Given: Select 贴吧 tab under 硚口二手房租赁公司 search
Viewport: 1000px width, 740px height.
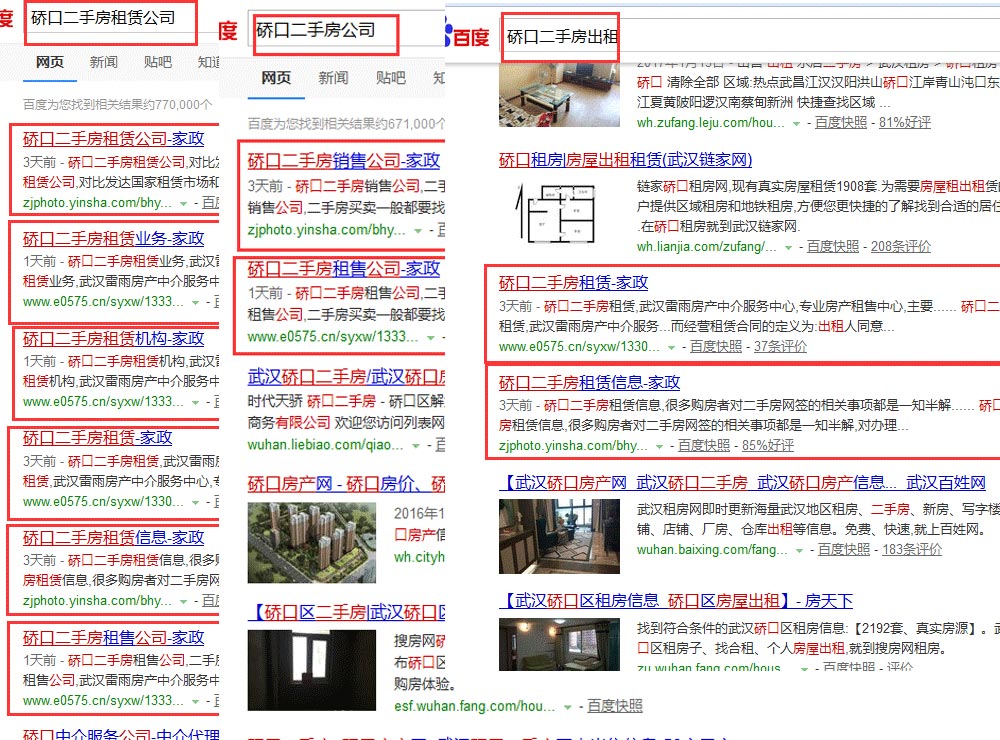Looking at the screenshot, I should pos(158,62).
